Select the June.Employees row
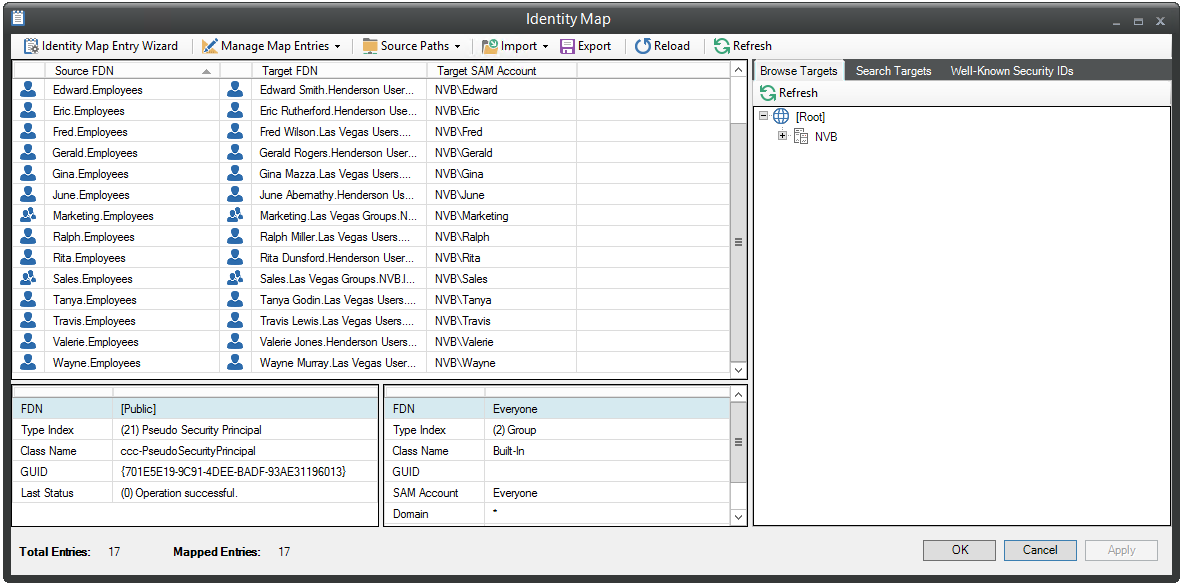 371,195
